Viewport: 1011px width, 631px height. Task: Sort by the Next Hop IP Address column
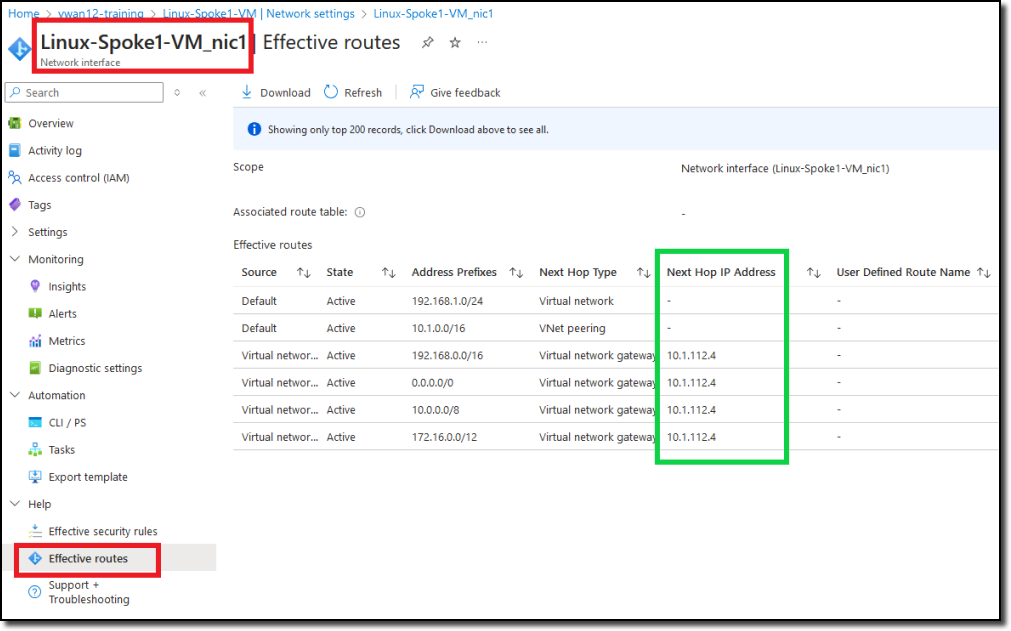[814, 273]
